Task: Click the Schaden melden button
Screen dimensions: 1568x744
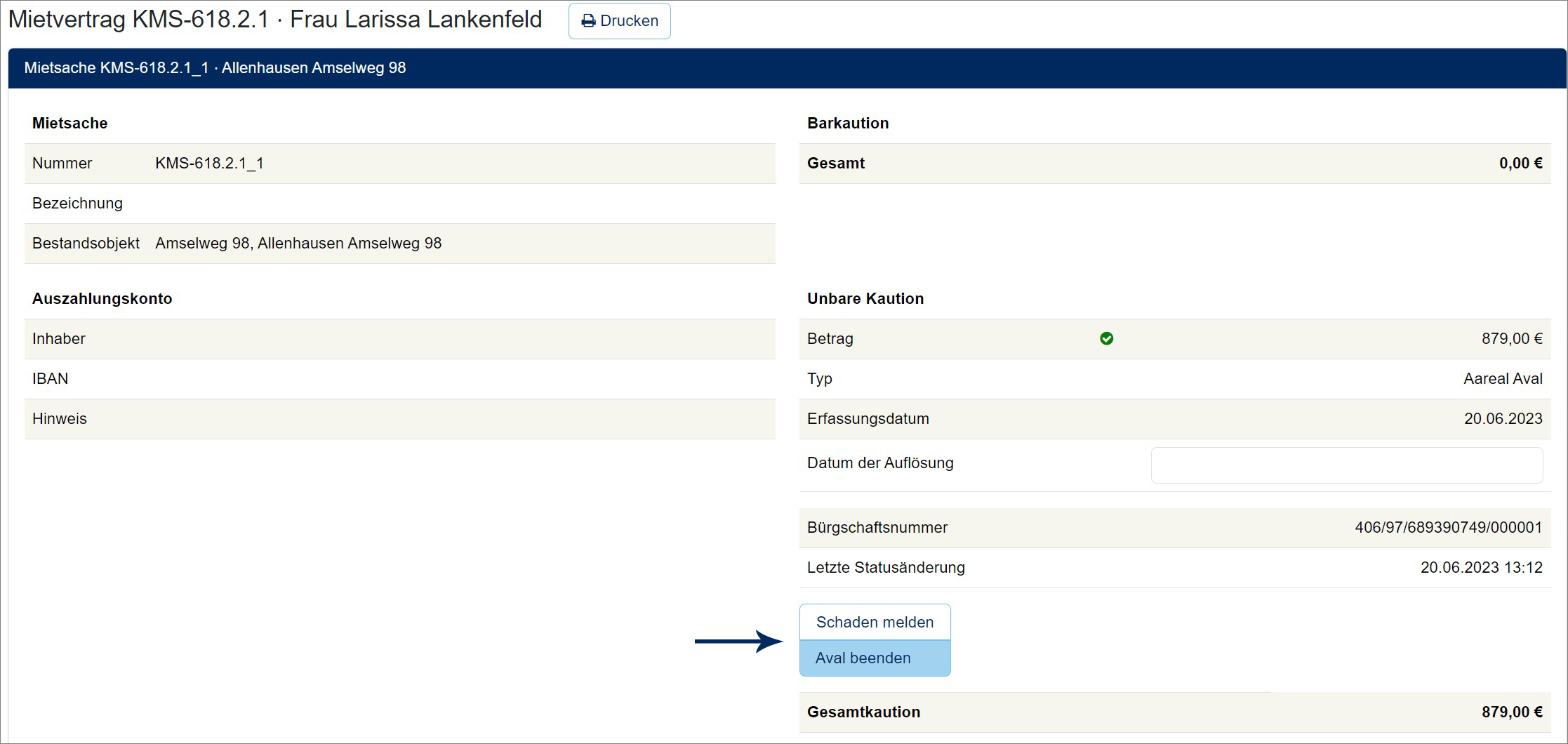Action: [875, 622]
